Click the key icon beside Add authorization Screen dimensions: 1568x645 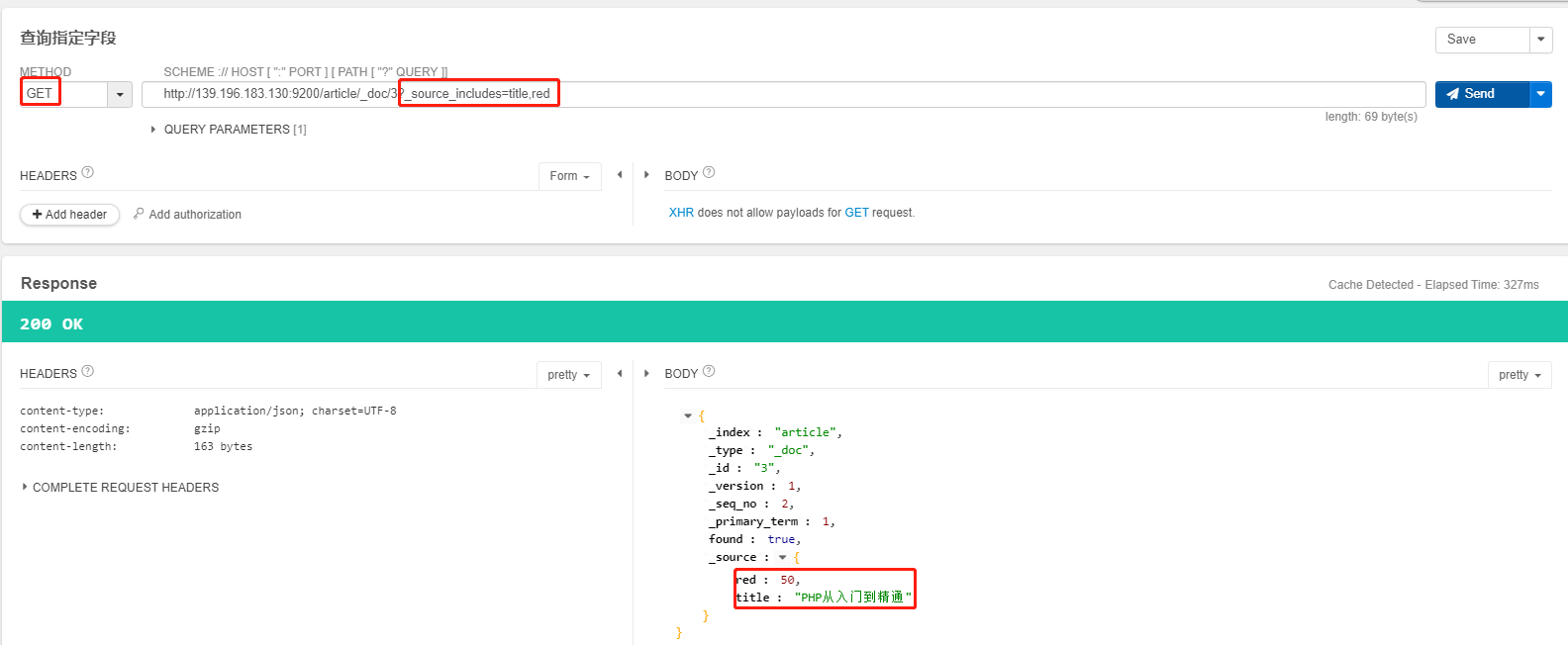tap(139, 214)
